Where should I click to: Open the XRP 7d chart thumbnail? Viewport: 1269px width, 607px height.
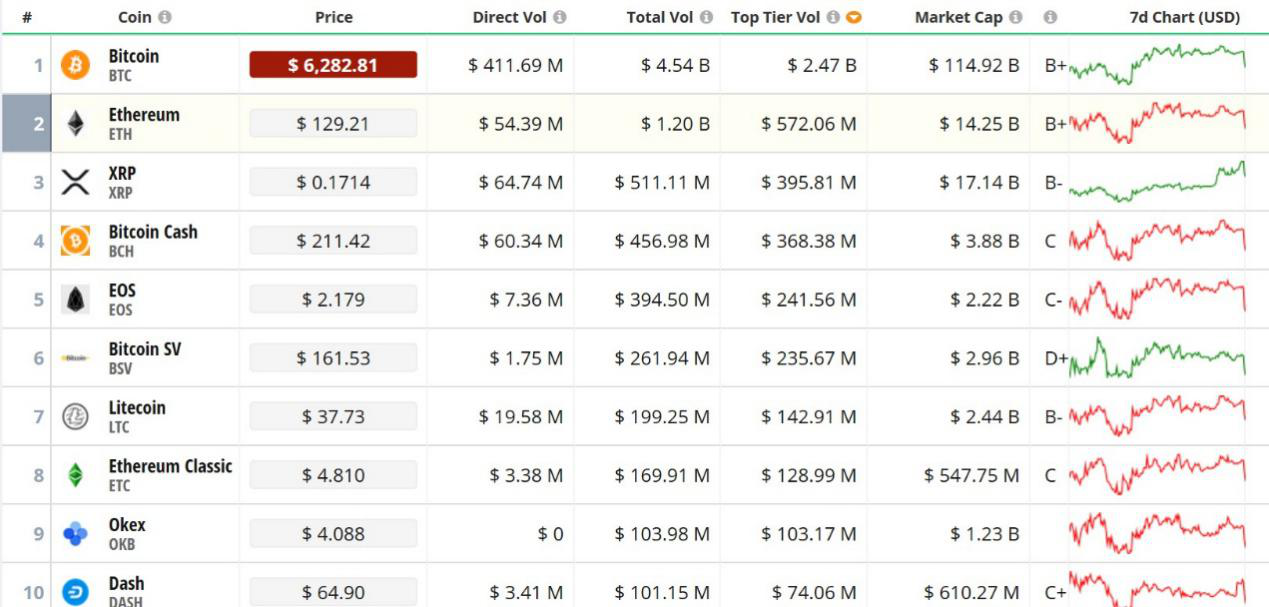pyautogui.click(x=1157, y=182)
